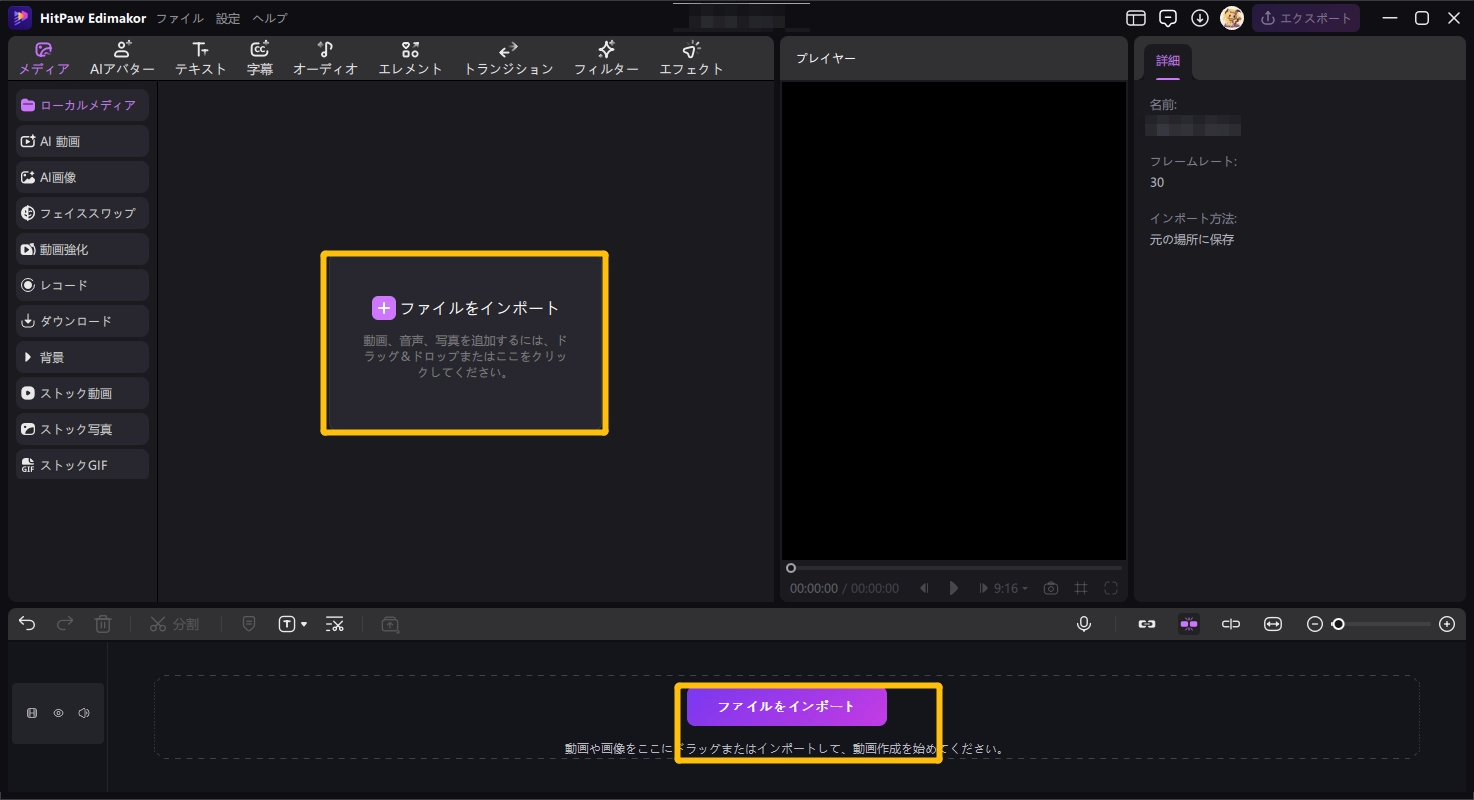Click the user avatar icon

tap(1232, 18)
